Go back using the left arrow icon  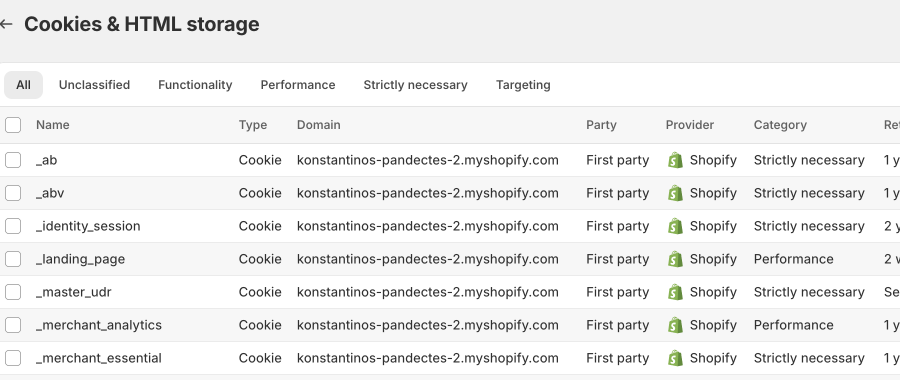6,24
